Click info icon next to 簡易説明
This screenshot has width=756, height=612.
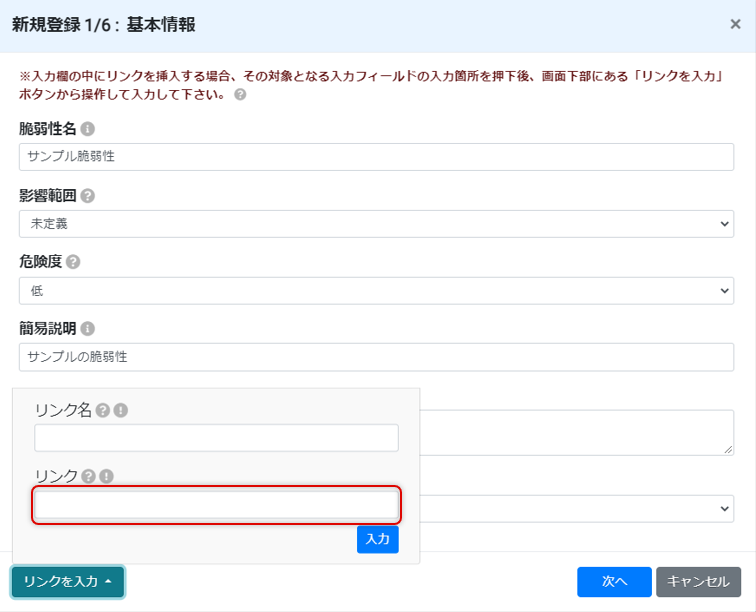(x=87, y=329)
